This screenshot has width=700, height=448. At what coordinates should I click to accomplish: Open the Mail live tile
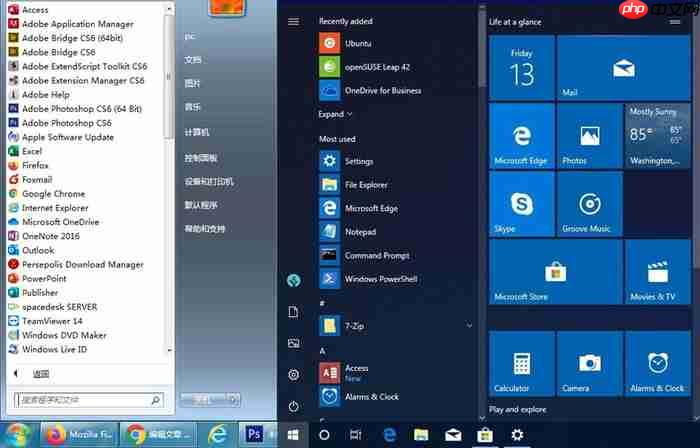[624, 68]
